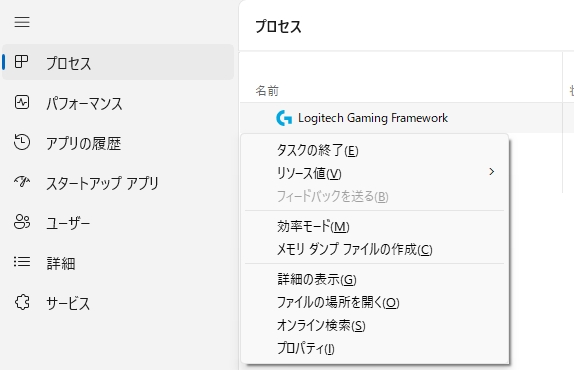The width and height of the screenshot is (574, 370).
Task: Click the 詳細 list icon
Action: tap(22, 262)
